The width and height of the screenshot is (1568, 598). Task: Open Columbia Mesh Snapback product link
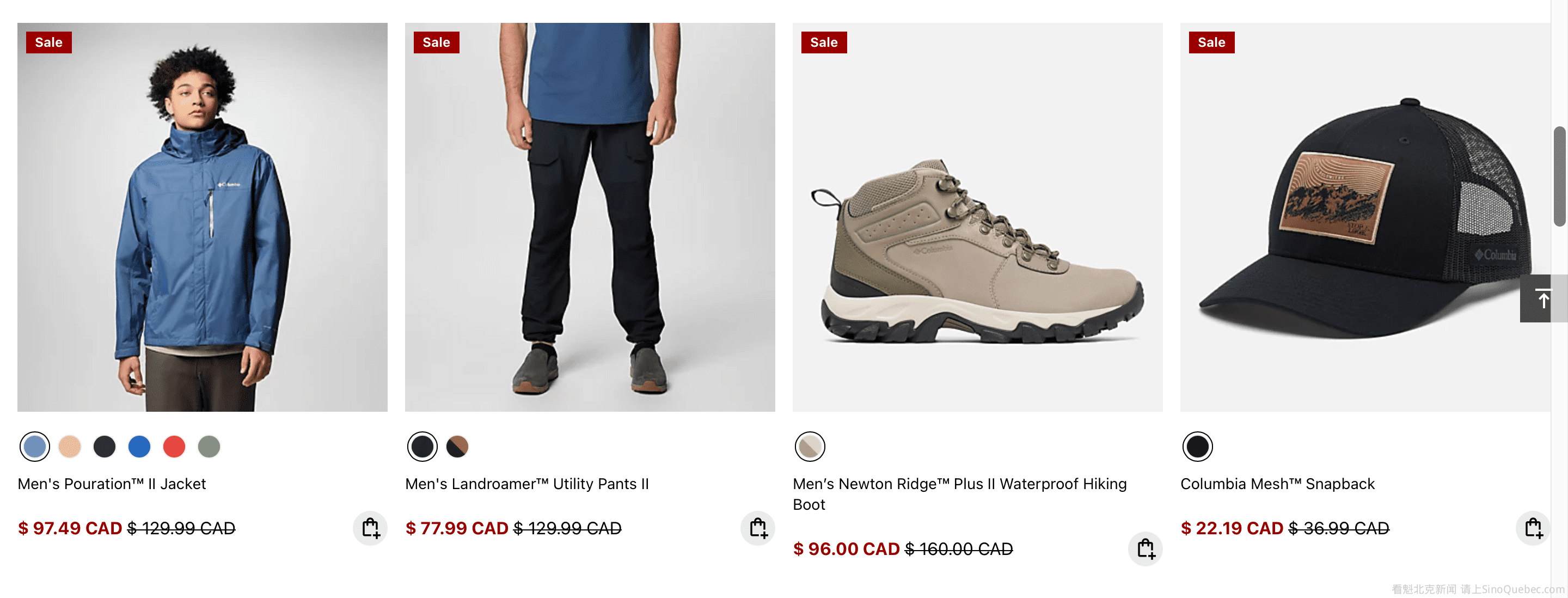(1277, 484)
